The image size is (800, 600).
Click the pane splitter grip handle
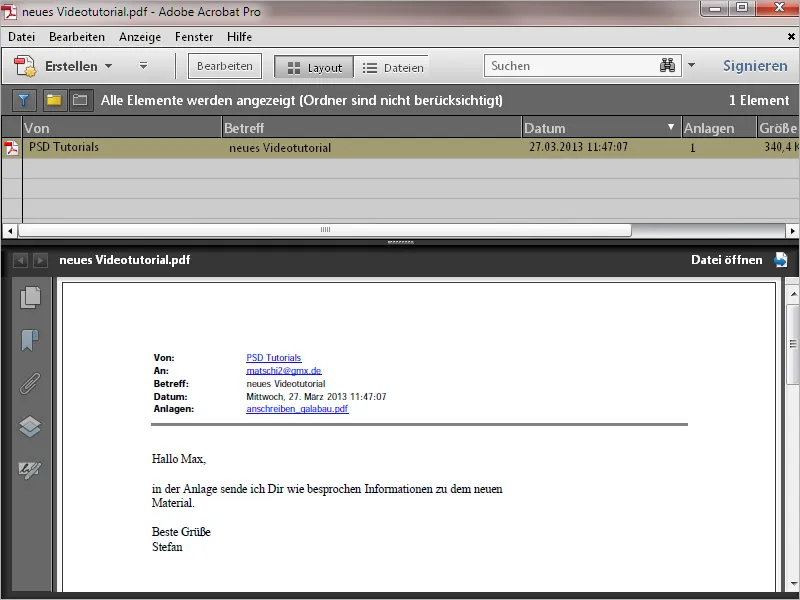[401, 242]
